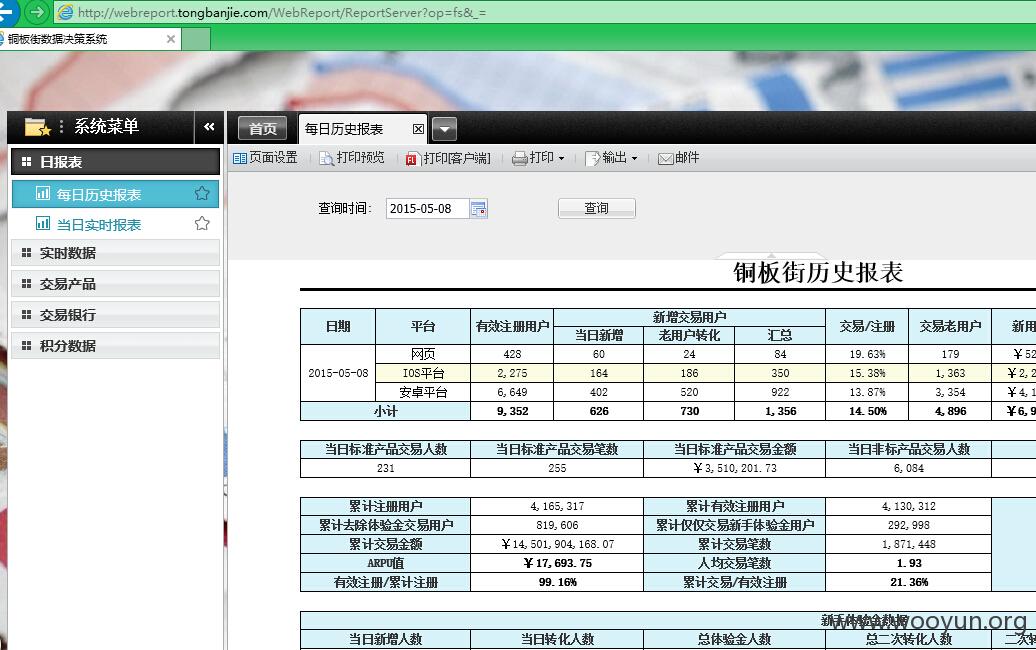This screenshot has height=650, width=1036.
Task: Click the query date input field
Action: pos(427,209)
